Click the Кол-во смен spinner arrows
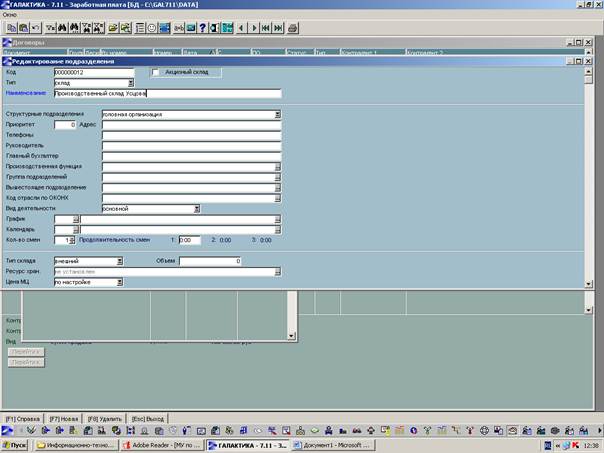 click(x=72, y=240)
